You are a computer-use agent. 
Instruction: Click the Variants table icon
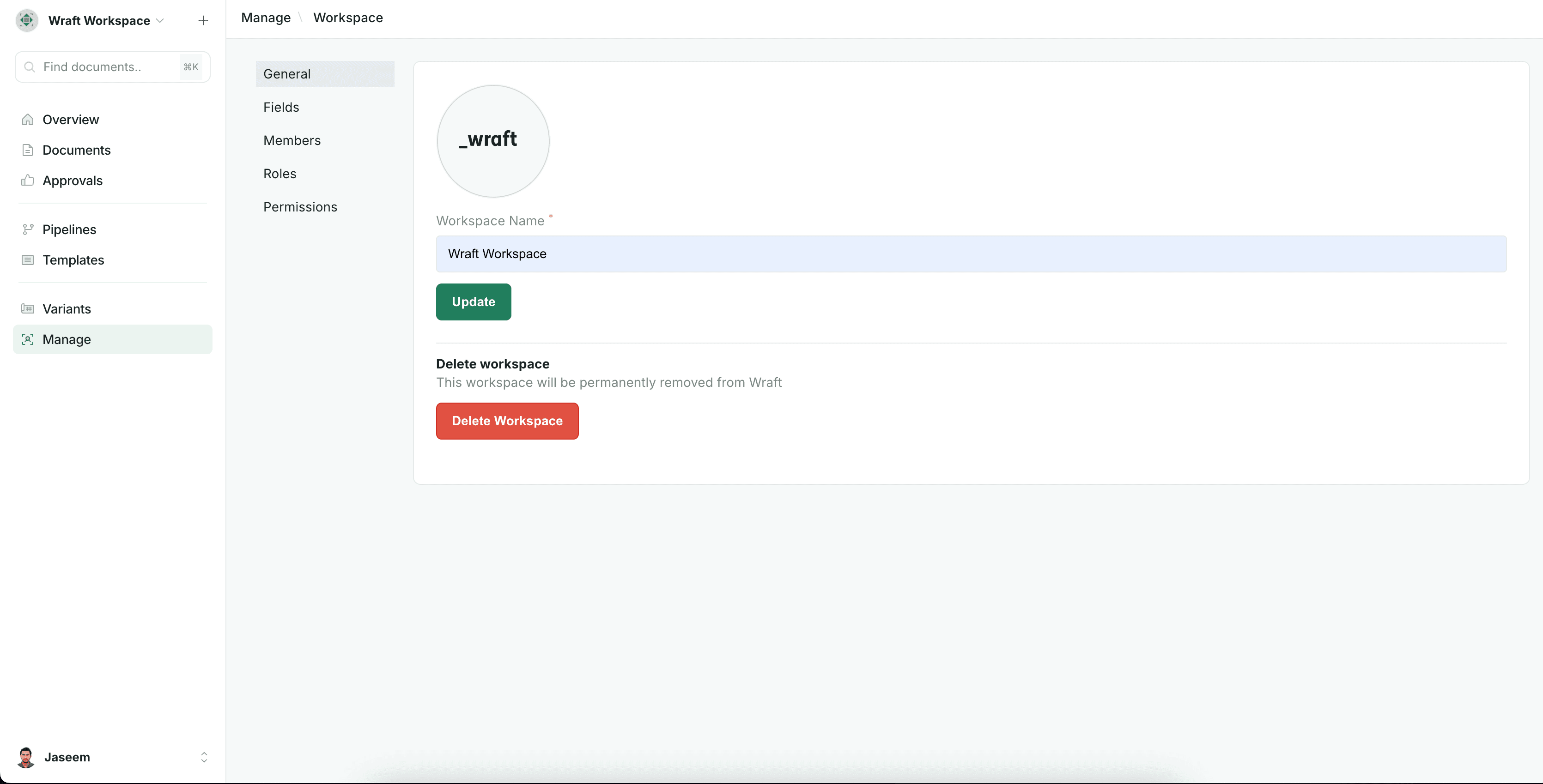click(28, 309)
